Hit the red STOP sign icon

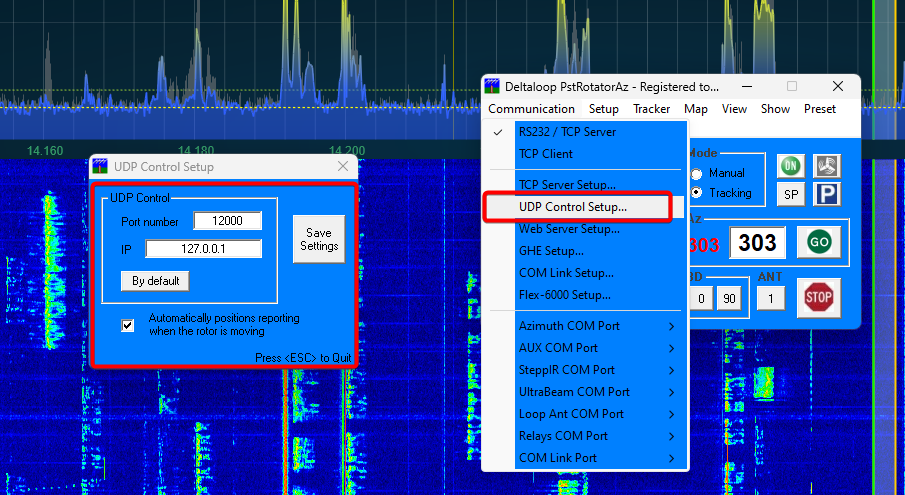coord(819,297)
